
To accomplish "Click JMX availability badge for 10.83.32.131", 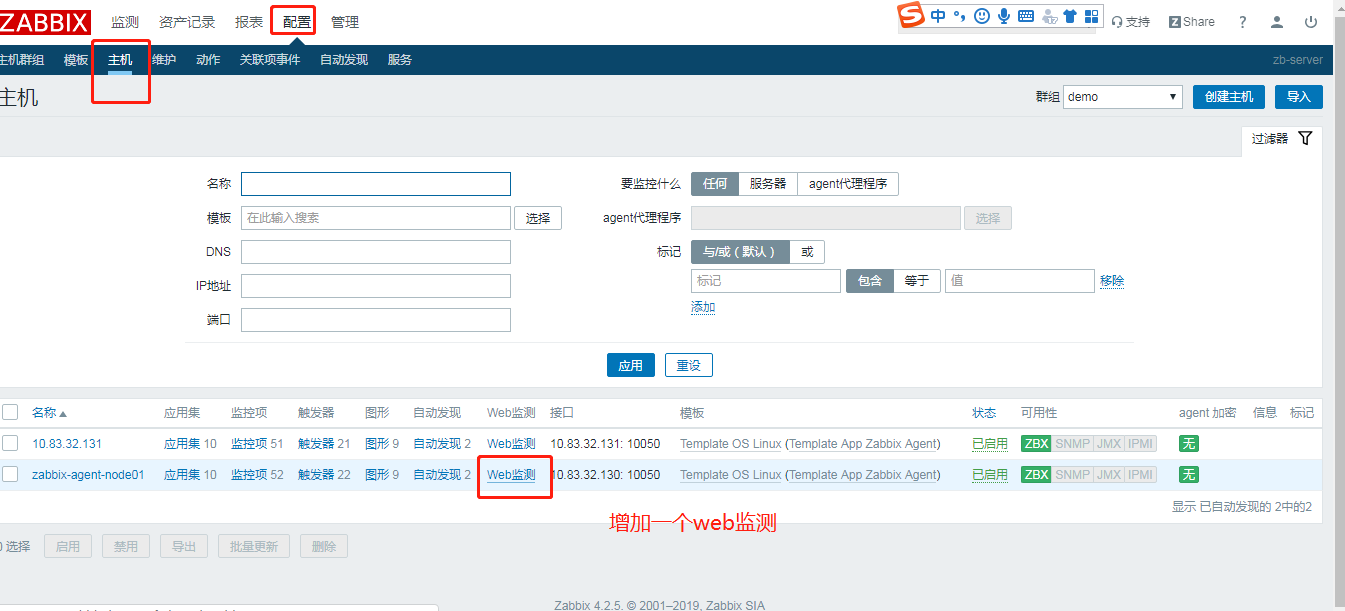I will [x=1108, y=444].
